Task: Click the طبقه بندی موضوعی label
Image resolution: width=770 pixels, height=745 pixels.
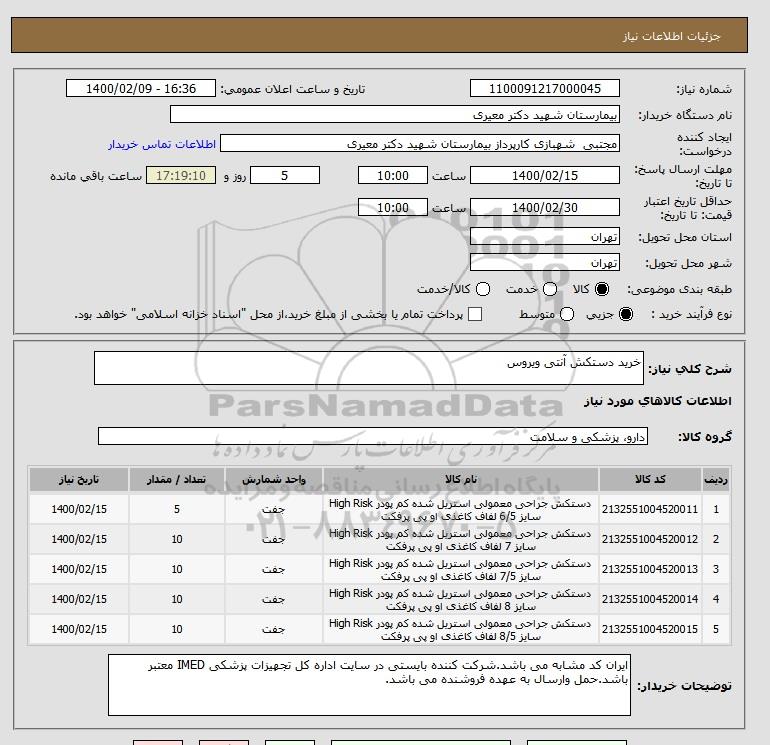Action: pos(680,289)
